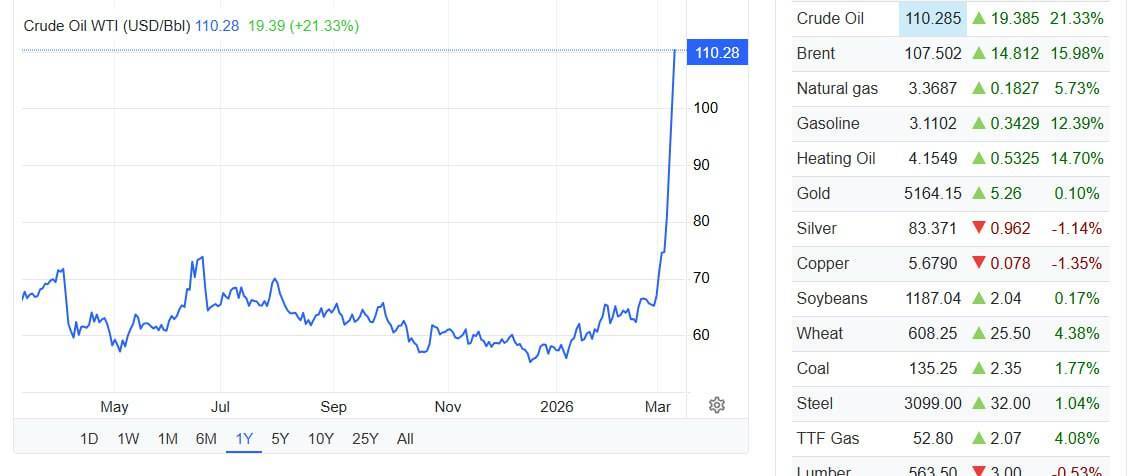This screenshot has height=476, width=1133.
Task: Click the 110.28 current price label
Action: (x=716, y=53)
